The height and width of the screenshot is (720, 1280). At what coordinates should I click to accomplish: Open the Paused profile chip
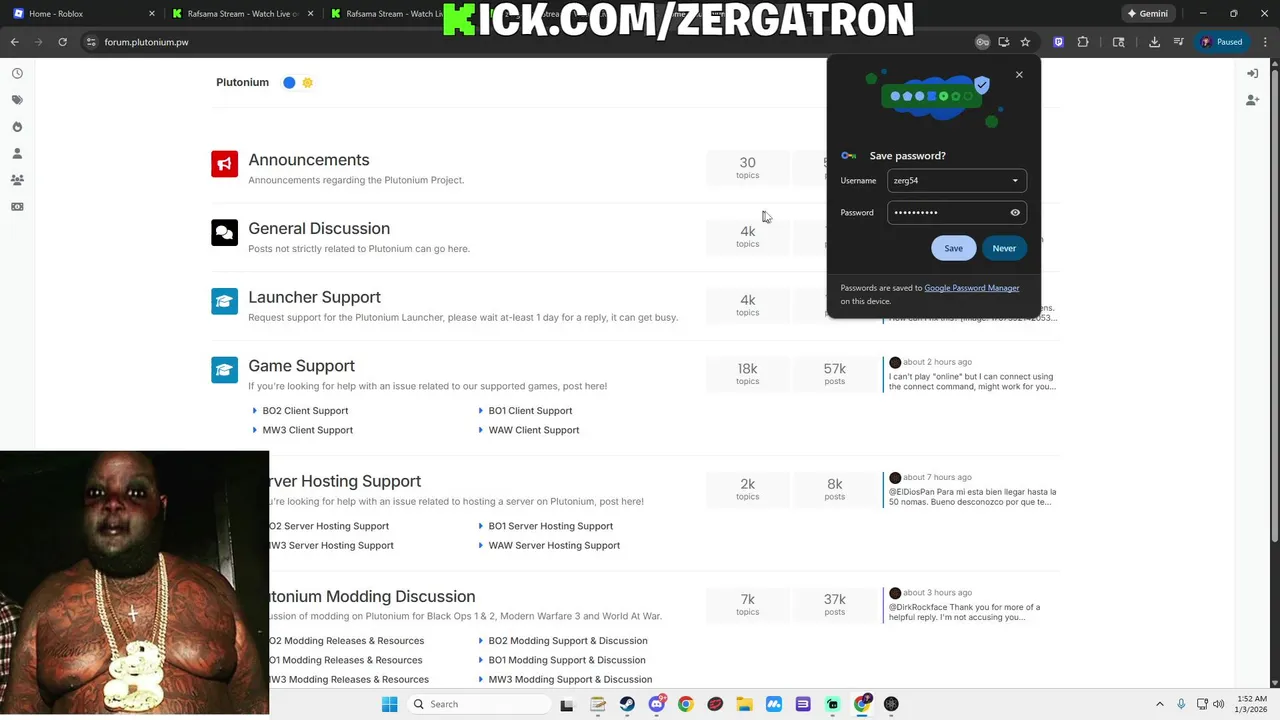[1222, 42]
